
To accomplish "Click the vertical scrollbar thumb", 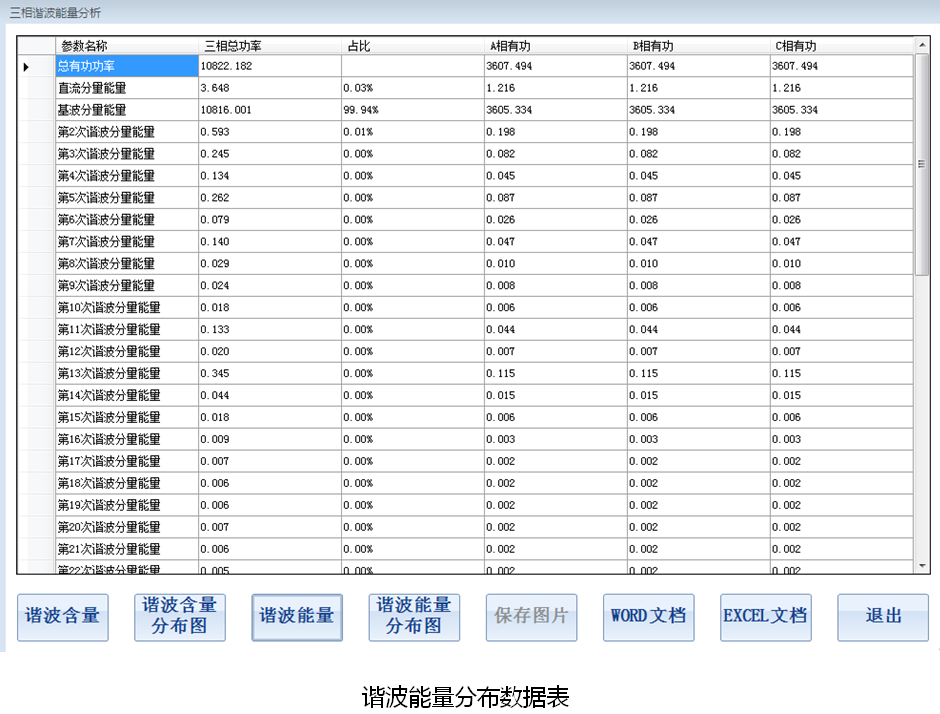I will [x=922, y=165].
